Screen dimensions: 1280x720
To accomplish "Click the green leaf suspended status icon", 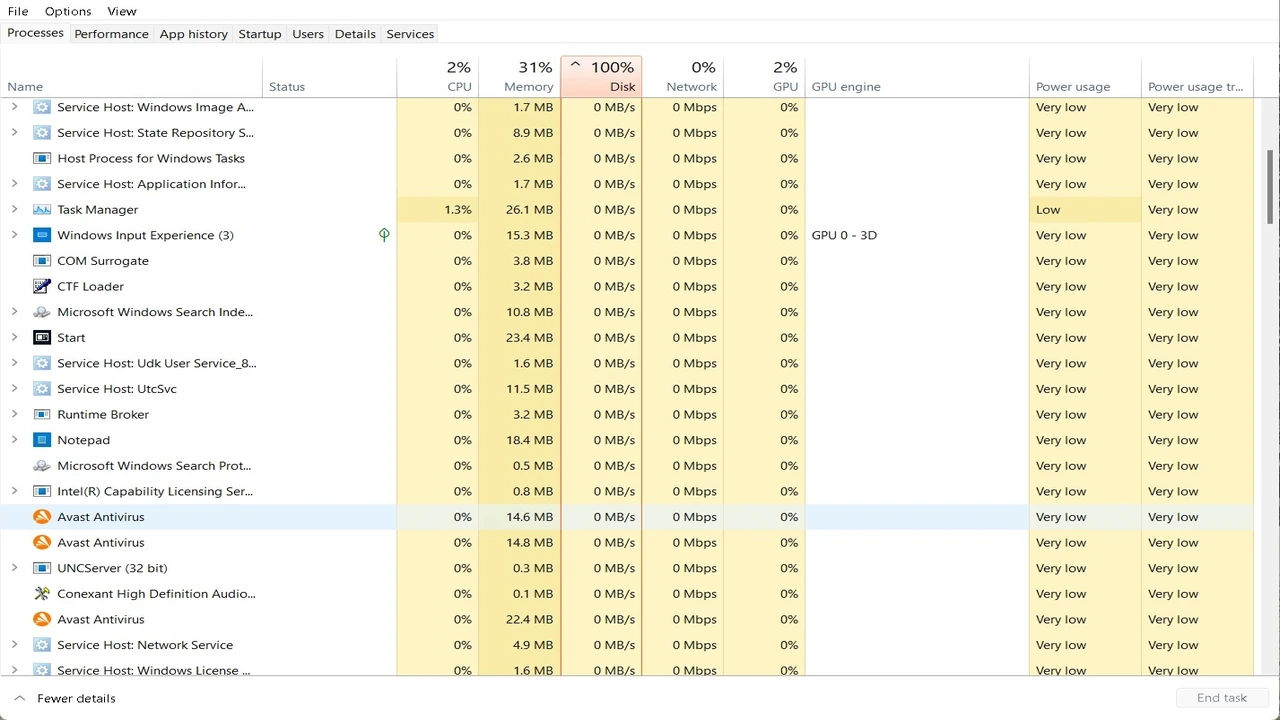I will coord(384,235).
